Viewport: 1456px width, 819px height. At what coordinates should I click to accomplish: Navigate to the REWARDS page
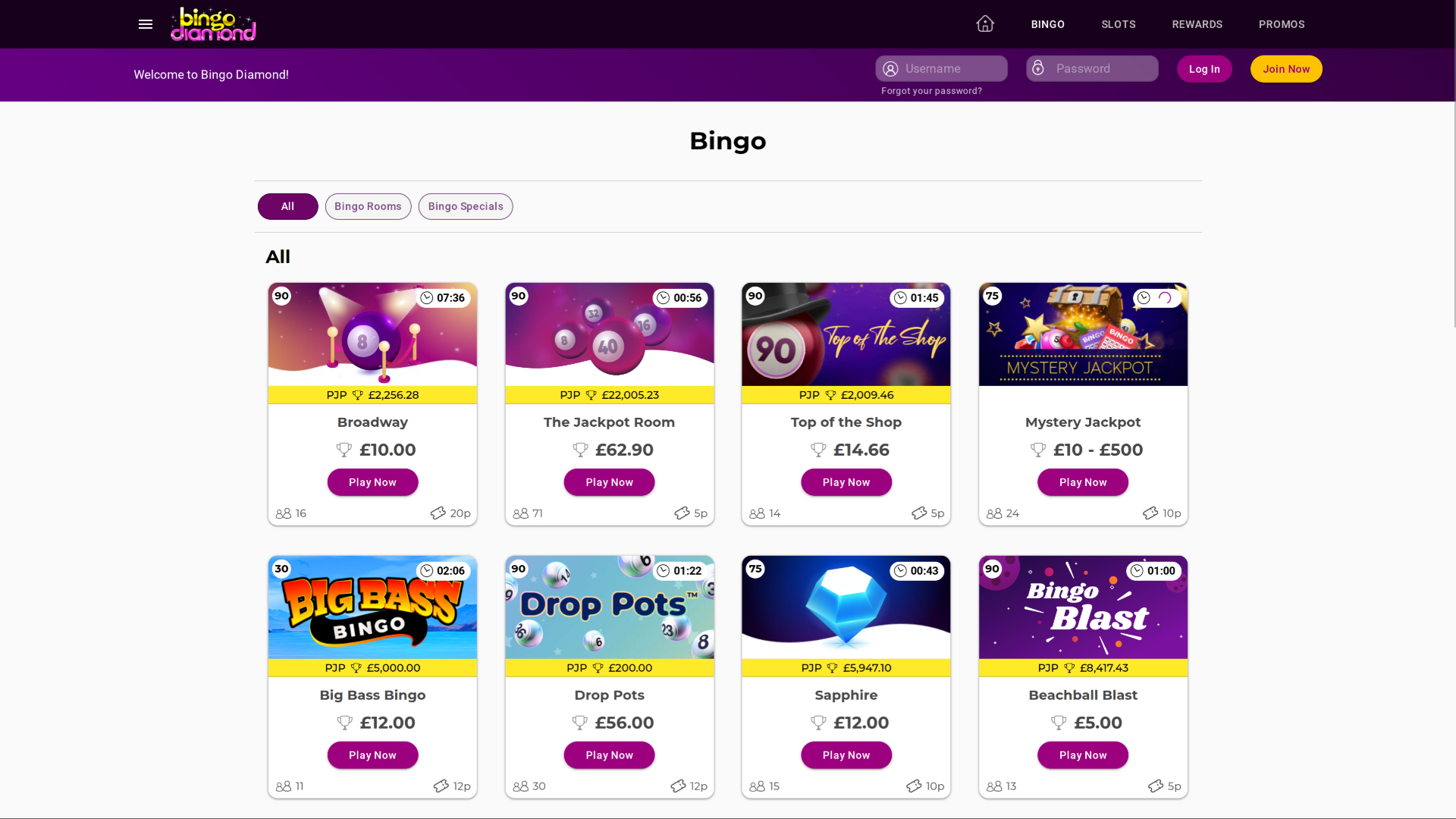coord(1197,24)
